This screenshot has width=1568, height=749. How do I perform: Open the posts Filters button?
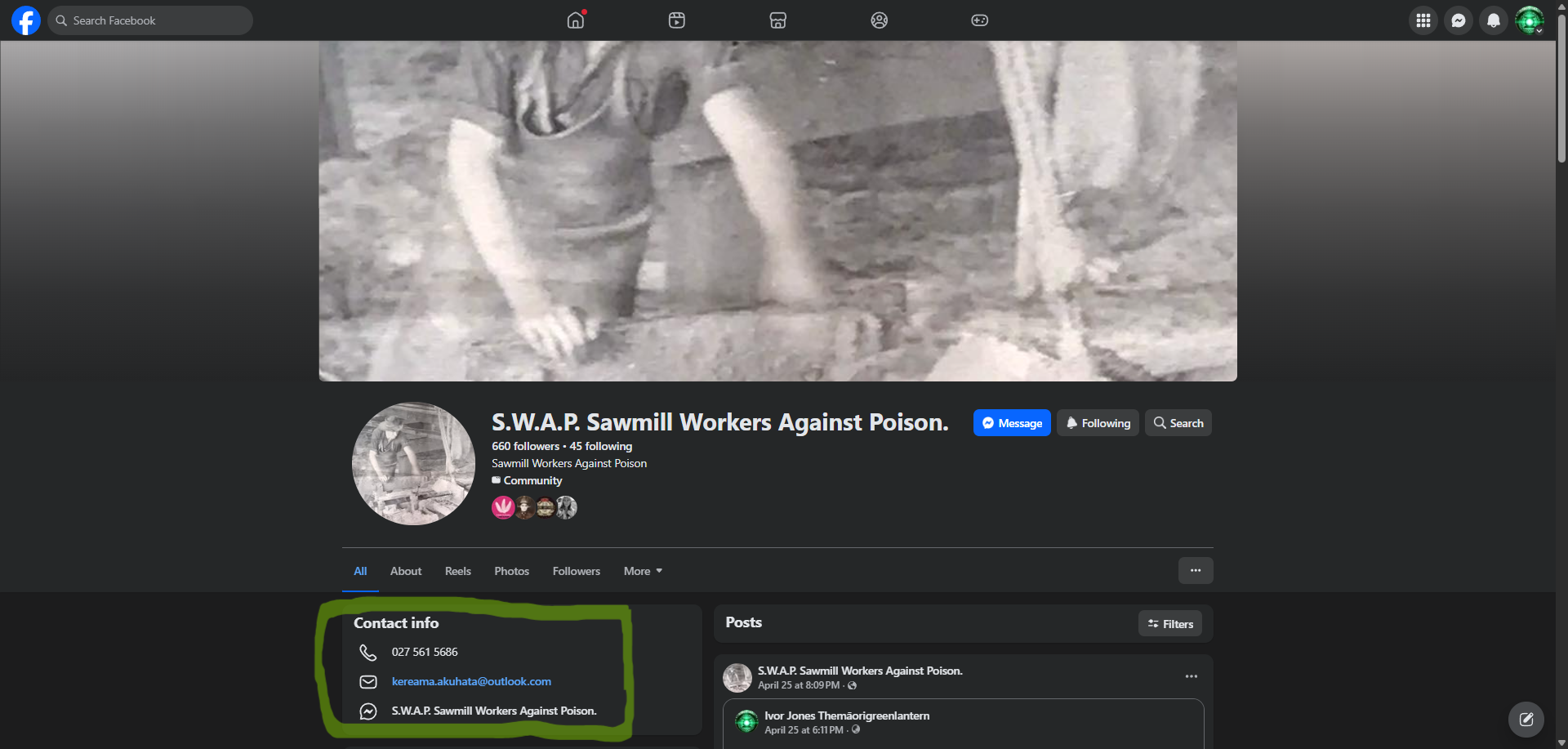tap(1170, 624)
